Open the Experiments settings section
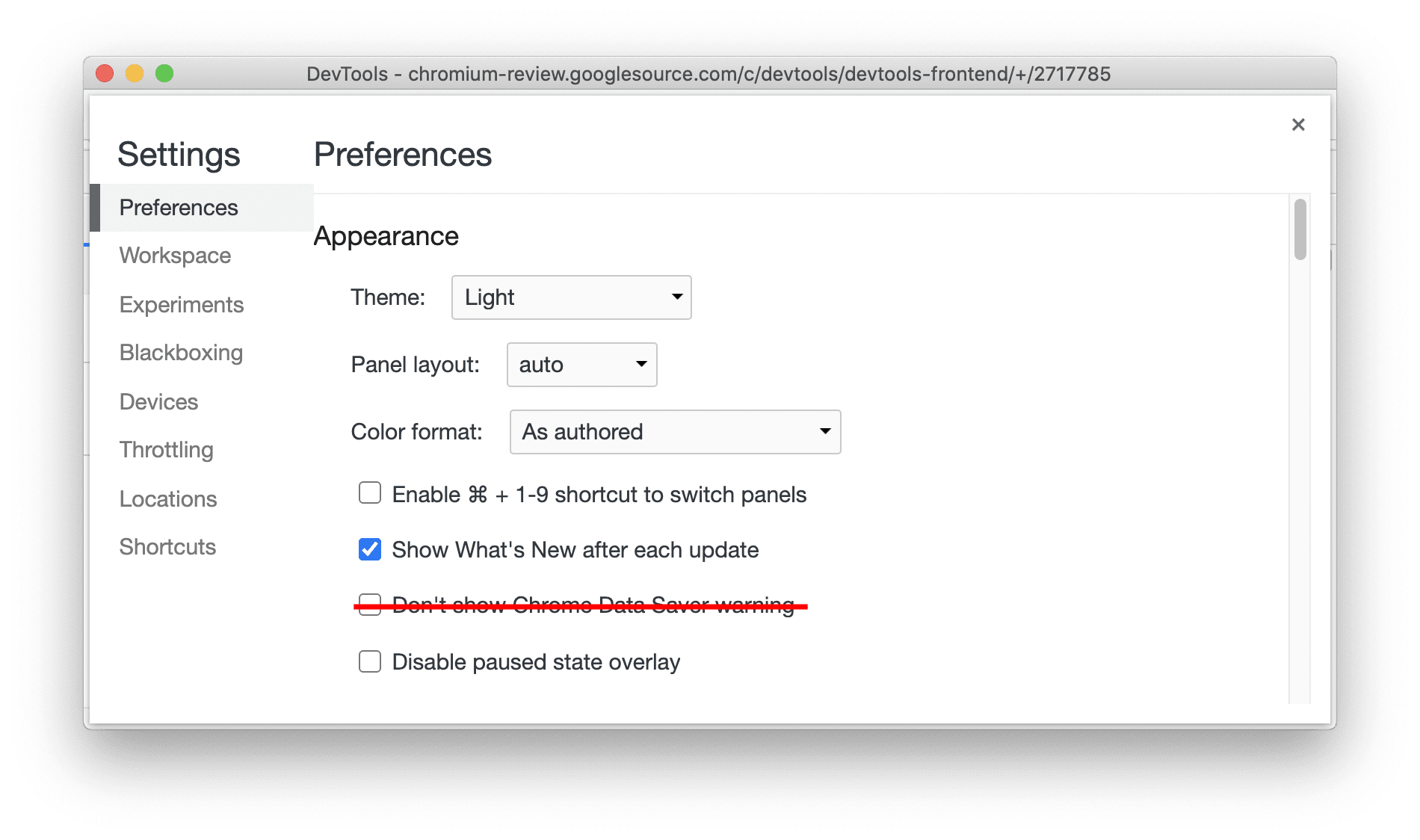 181,304
